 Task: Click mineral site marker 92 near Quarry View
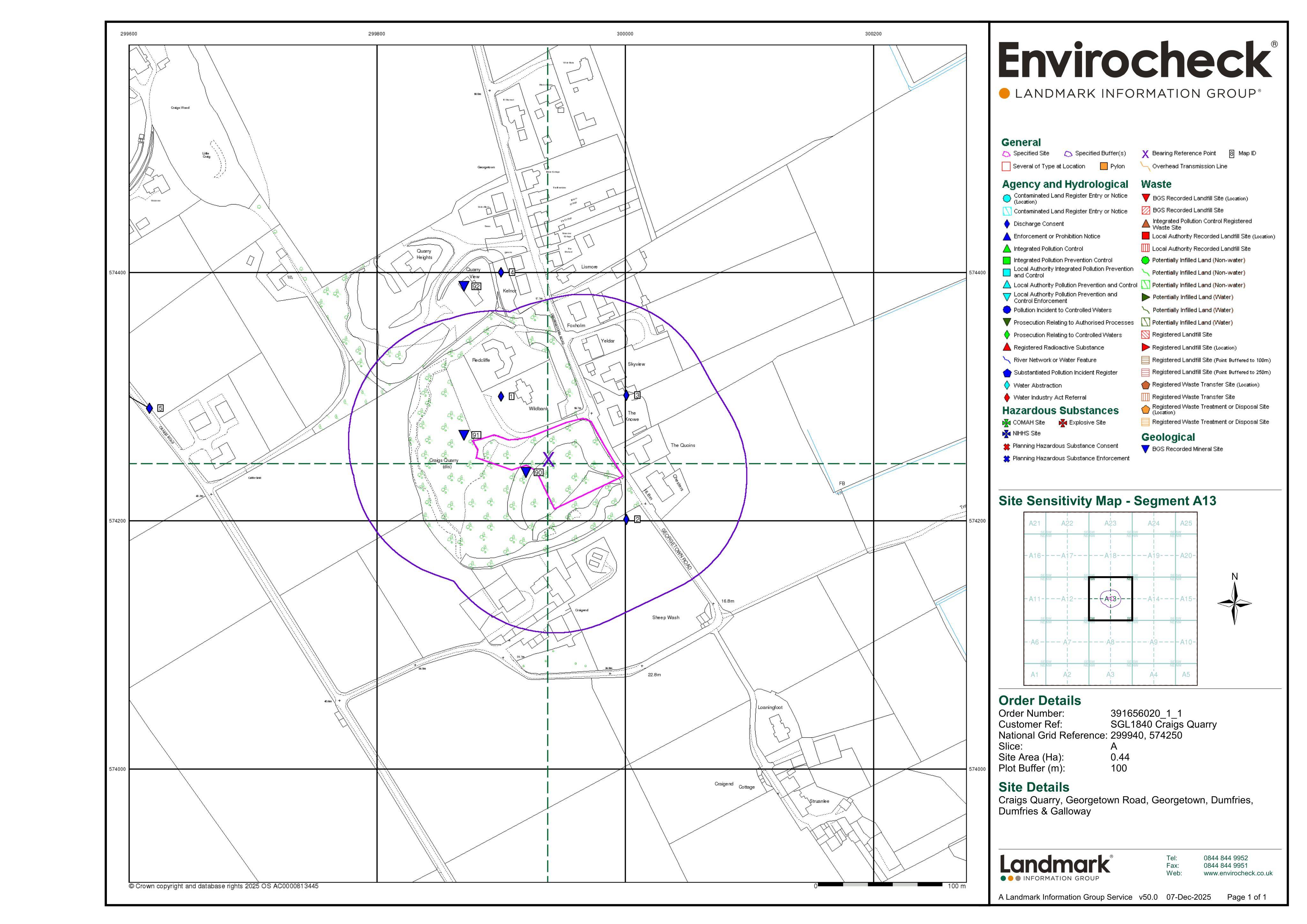[x=464, y=286]
